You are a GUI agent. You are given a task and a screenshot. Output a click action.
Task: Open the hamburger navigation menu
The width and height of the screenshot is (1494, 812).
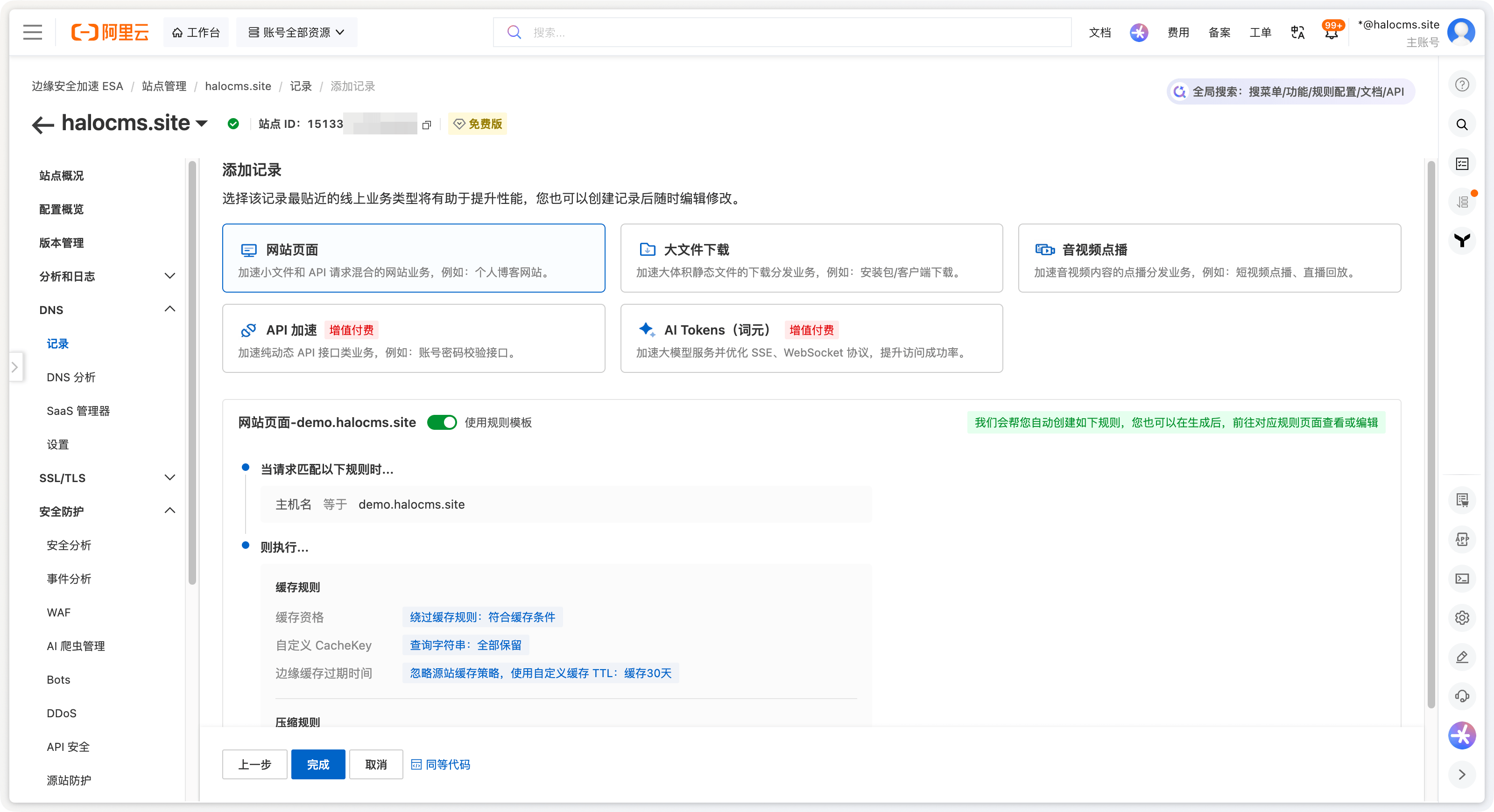(x=33, y=33)
